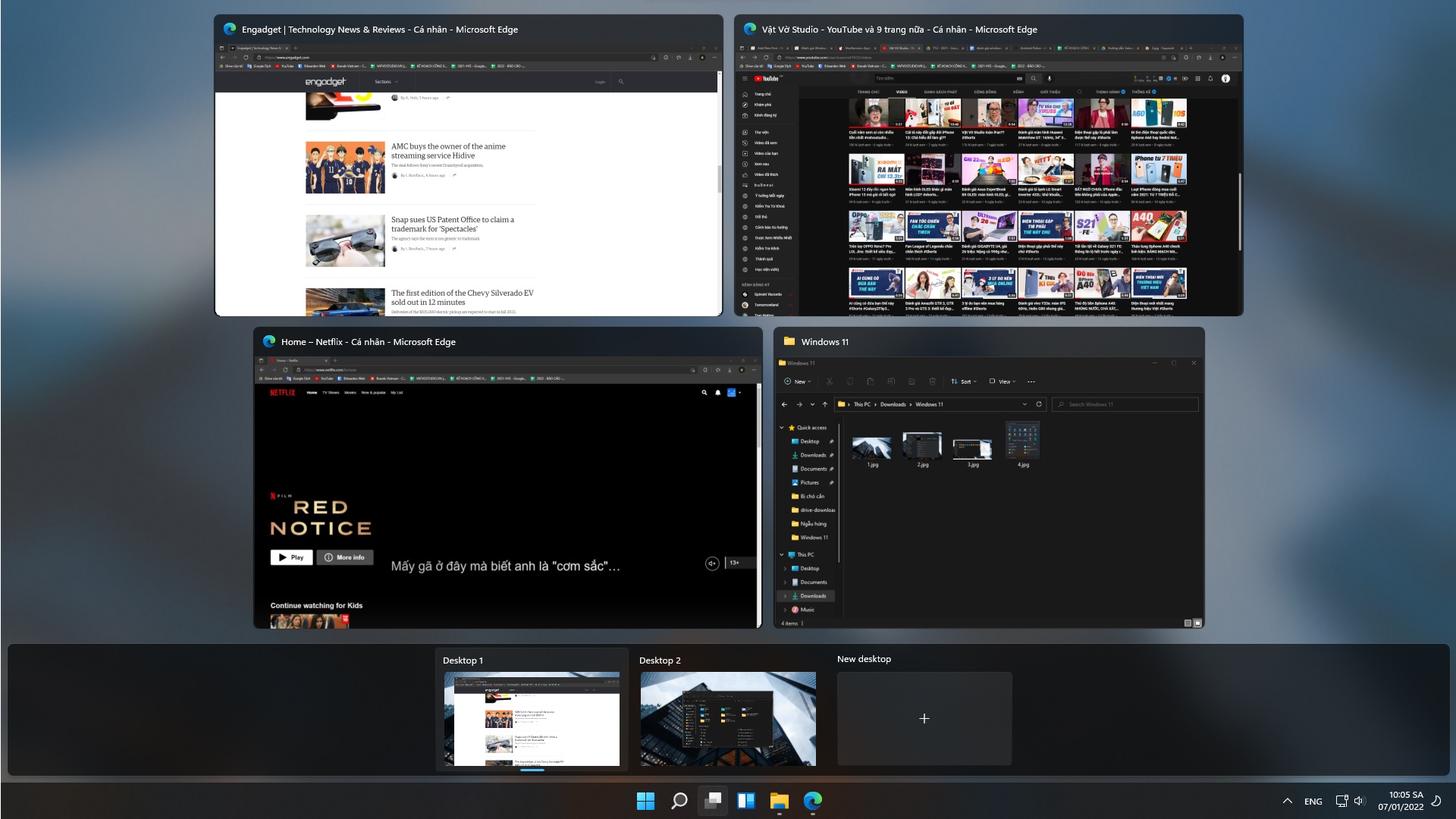This screenshot has height=819, width=1456.
Task: Click the Netflix search magnifier icon
Action: tap(704, 393)
